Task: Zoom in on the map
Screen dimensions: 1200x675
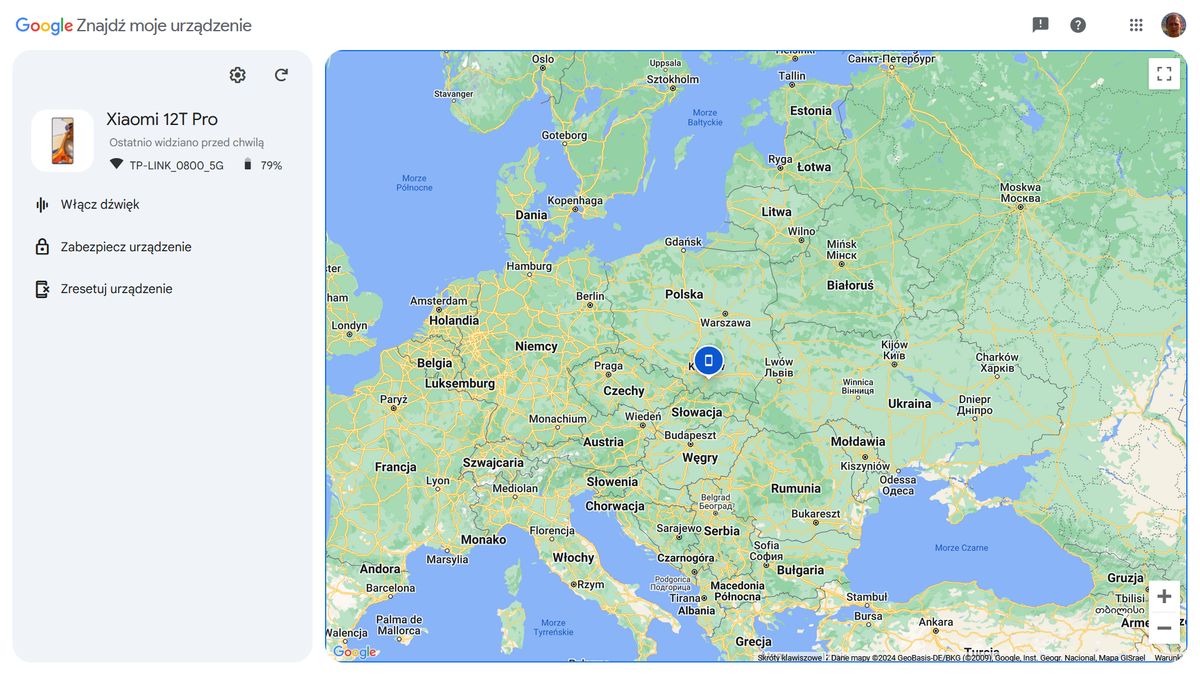Action: point(1164,596)
